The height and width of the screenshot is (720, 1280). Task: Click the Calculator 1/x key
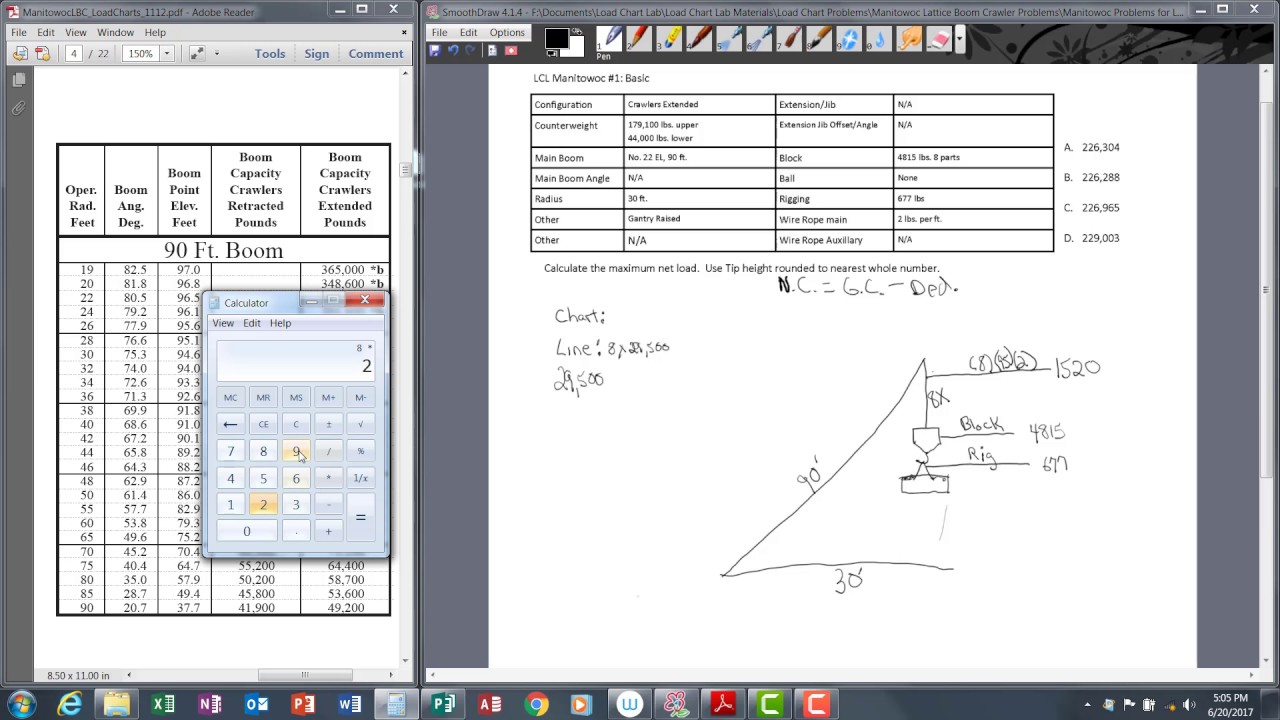360,478
